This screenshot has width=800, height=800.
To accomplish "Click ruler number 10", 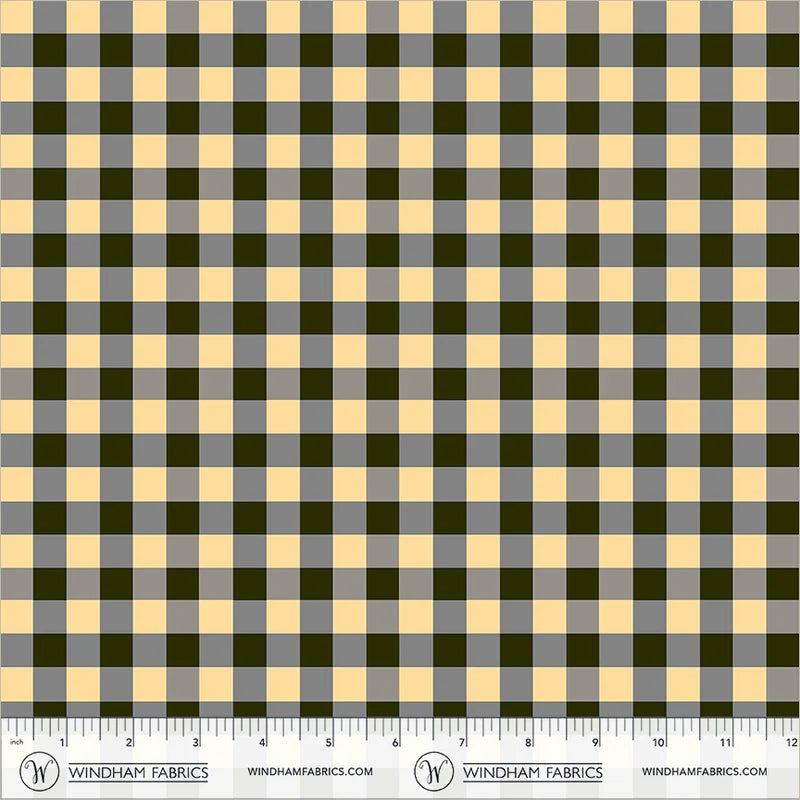I will point(659,742).
